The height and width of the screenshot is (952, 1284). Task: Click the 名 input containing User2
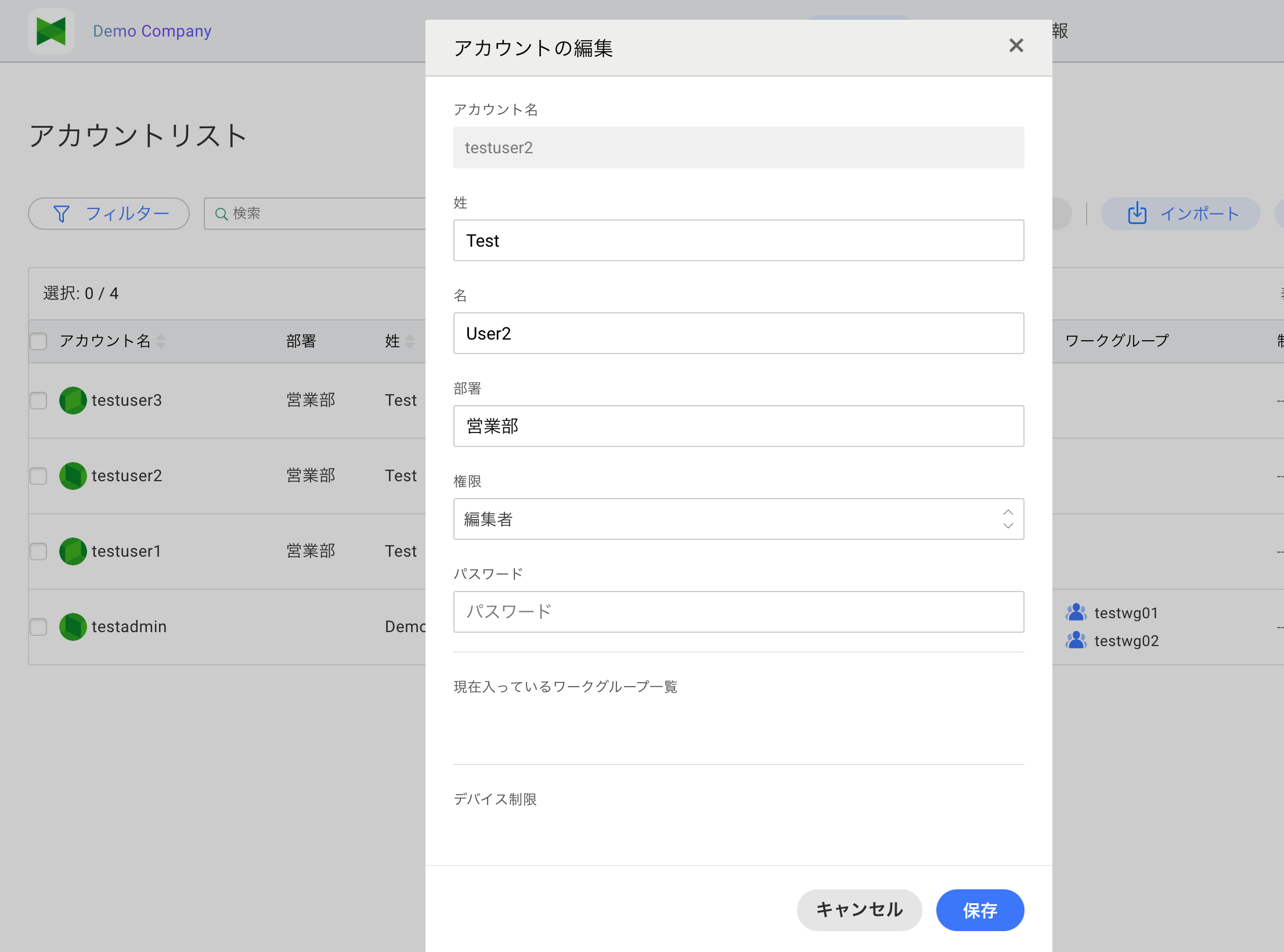pos(738,333)
